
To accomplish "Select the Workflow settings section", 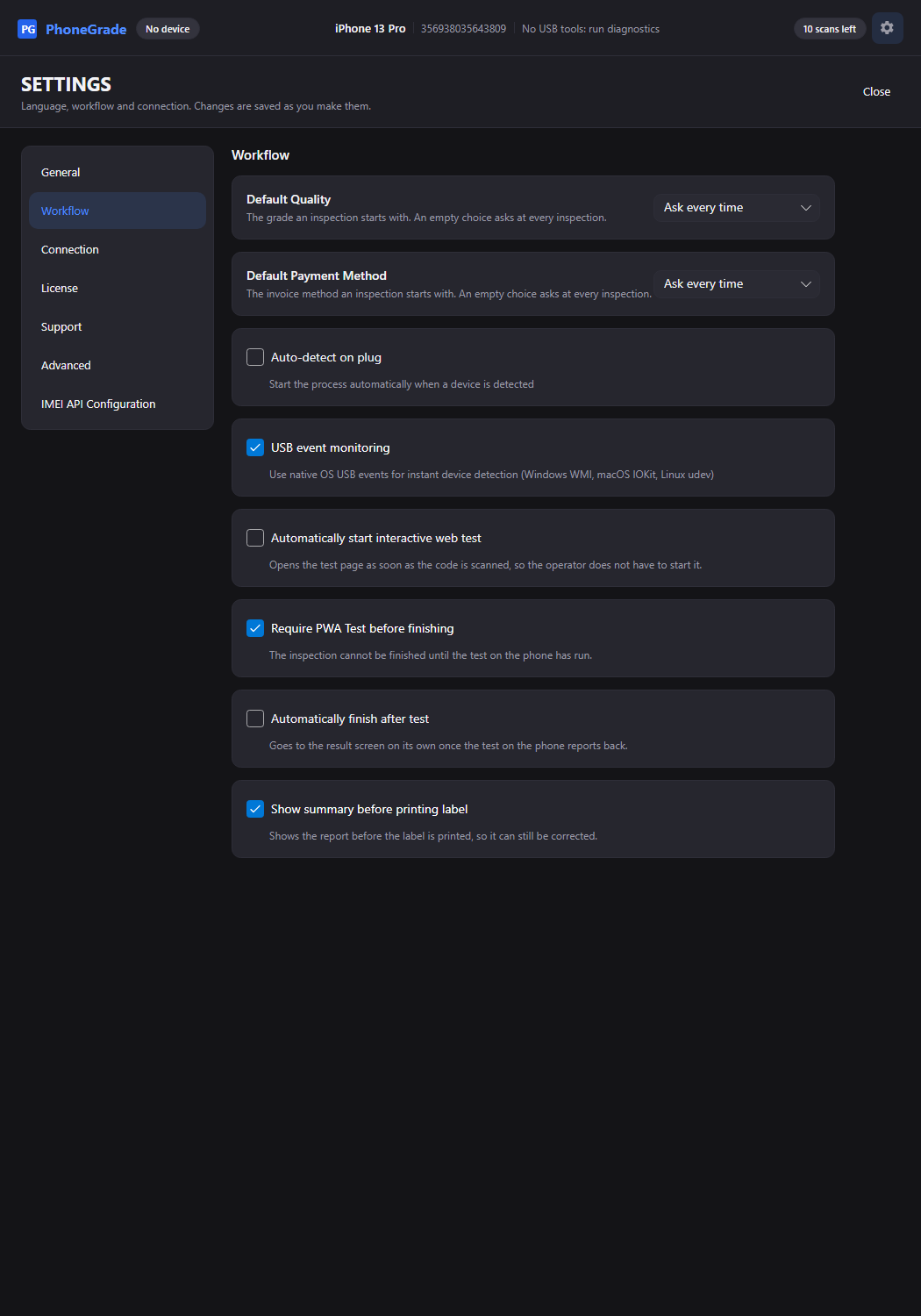I will coord(118,211).
